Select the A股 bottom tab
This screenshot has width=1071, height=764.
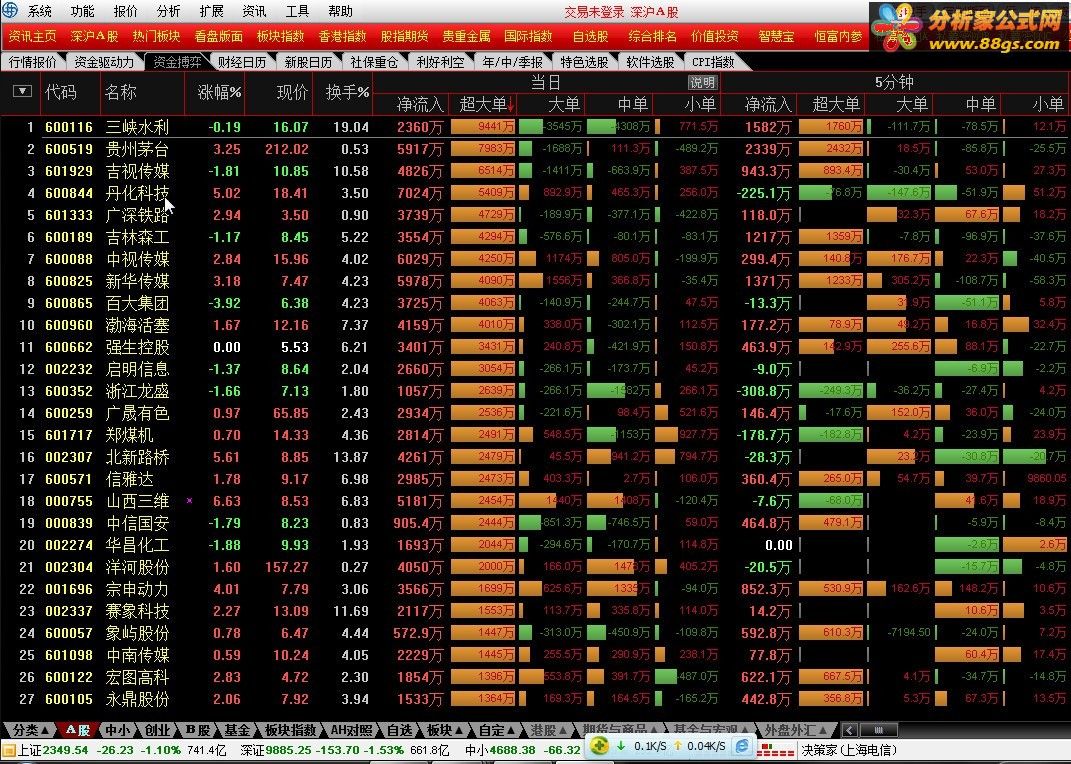[77, 730]
